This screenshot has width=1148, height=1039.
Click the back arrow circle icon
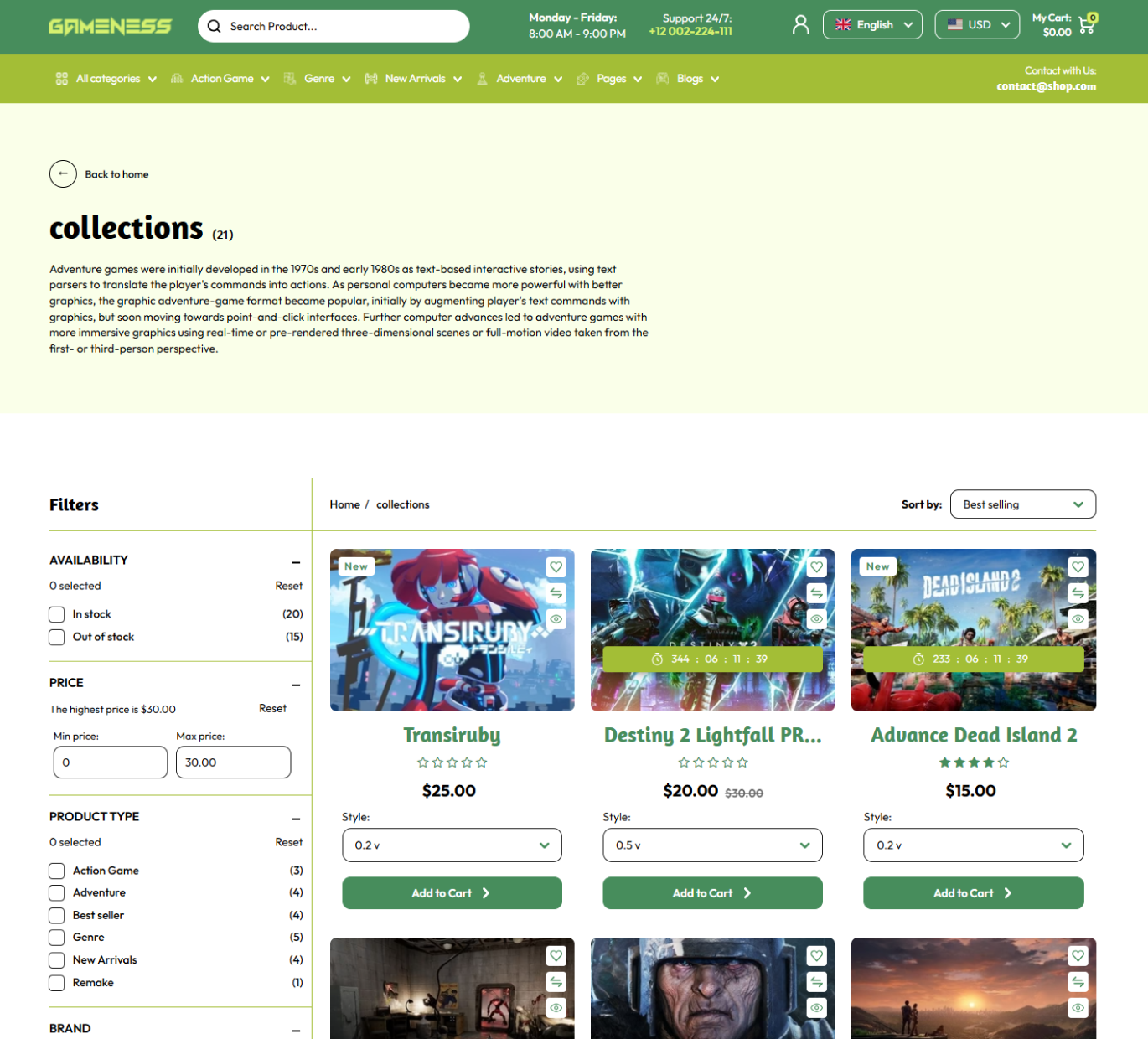(x=63, y=173)
